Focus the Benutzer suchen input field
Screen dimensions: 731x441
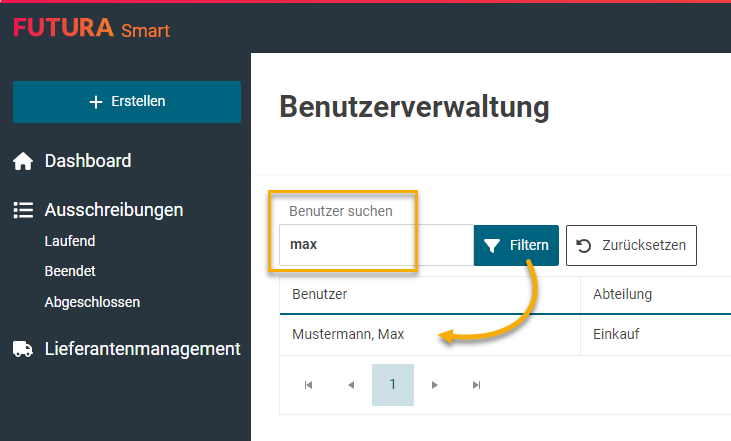pos(375,245)
